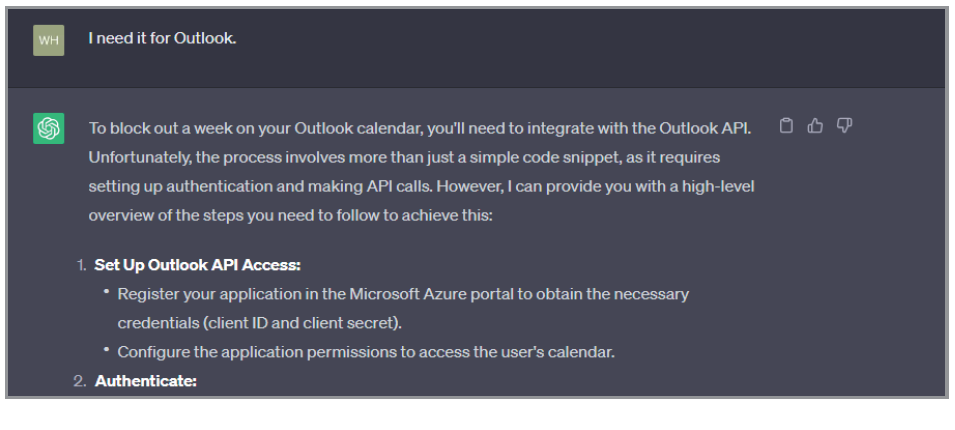Click the ChatGPT logo avatar
The height and width of the screenshot is (430, 955).
[x=49, y=129]
